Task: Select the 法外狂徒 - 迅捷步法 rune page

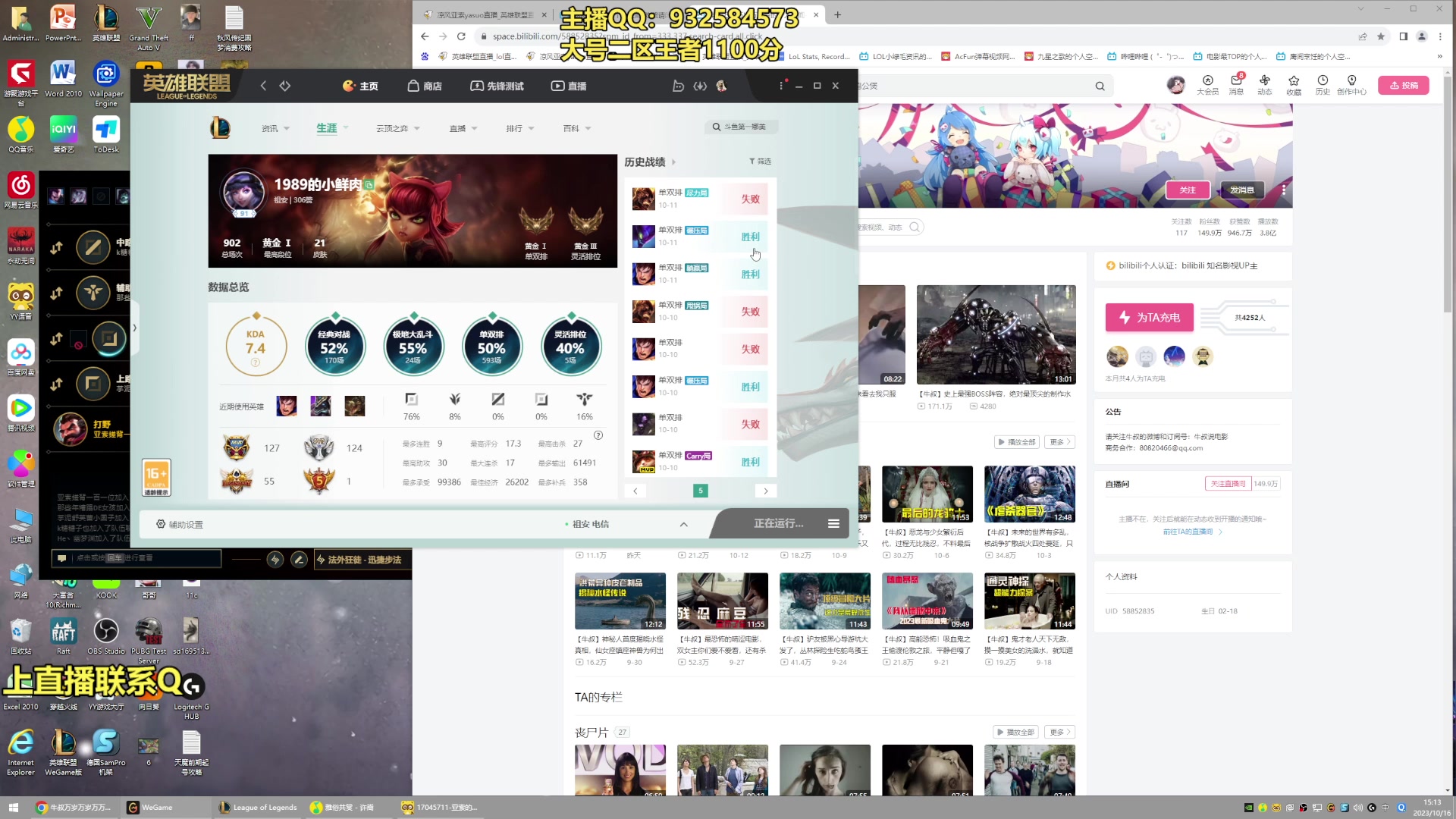Action: click(361, 560)
